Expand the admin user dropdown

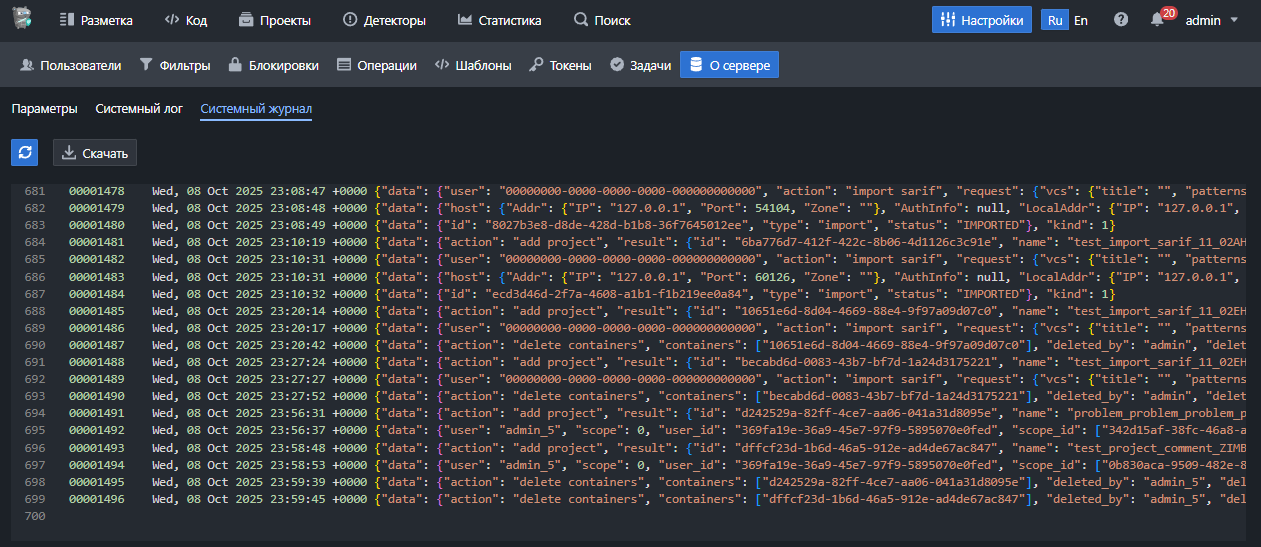pos(1211,20)
